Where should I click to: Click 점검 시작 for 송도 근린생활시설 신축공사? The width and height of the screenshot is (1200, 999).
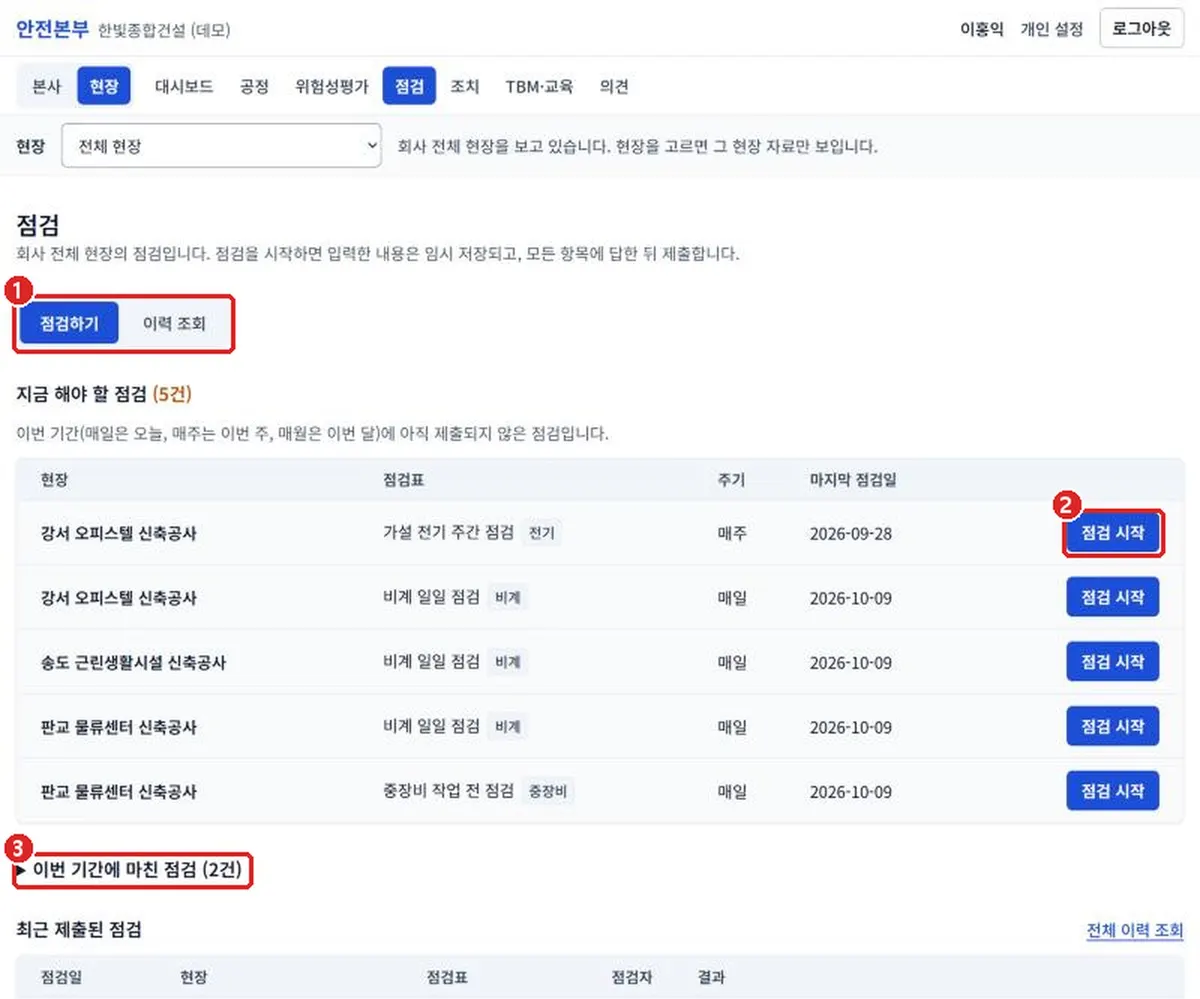tap(1113, 662)
